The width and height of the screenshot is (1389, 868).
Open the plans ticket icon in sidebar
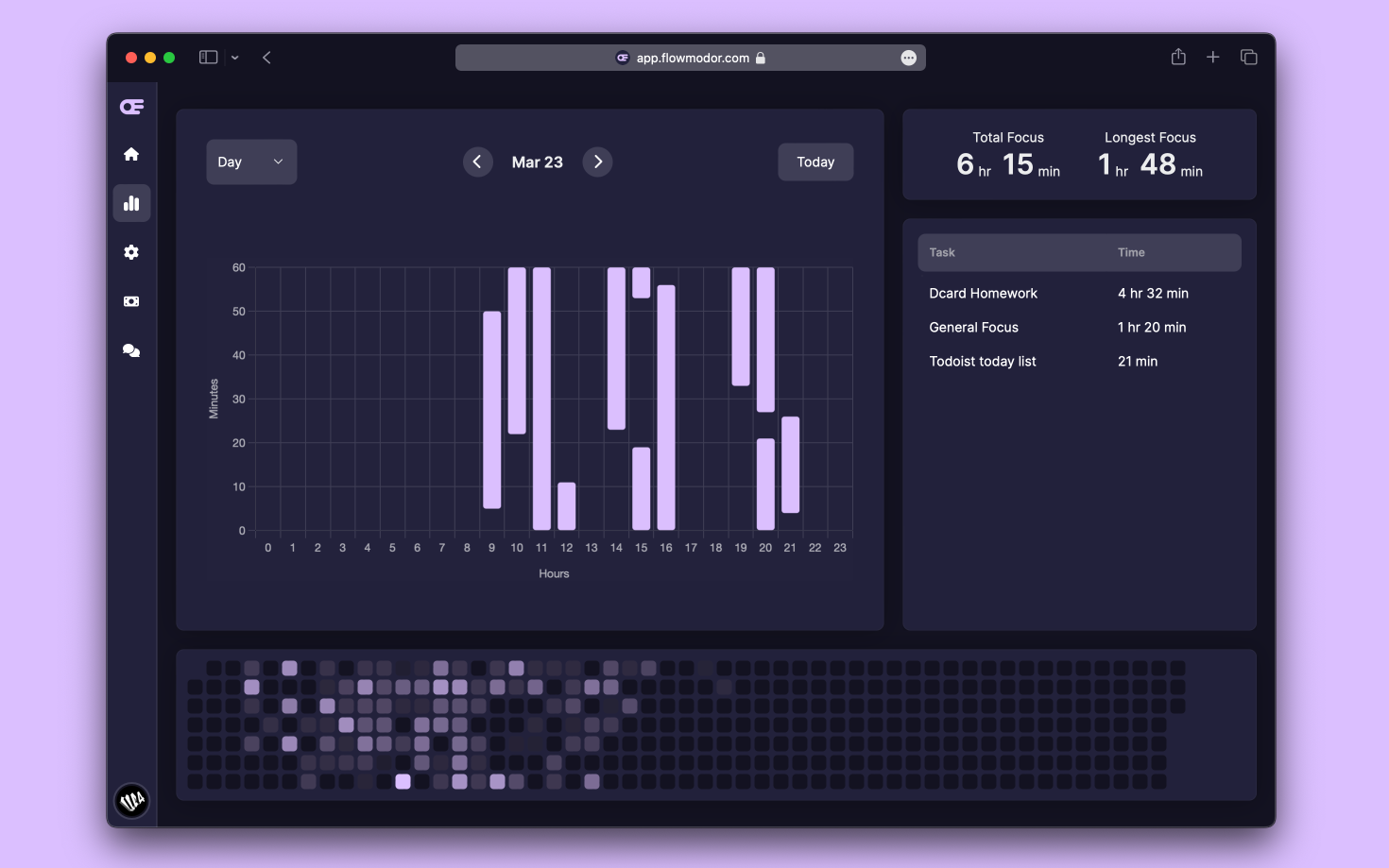(x=131, y=301)
